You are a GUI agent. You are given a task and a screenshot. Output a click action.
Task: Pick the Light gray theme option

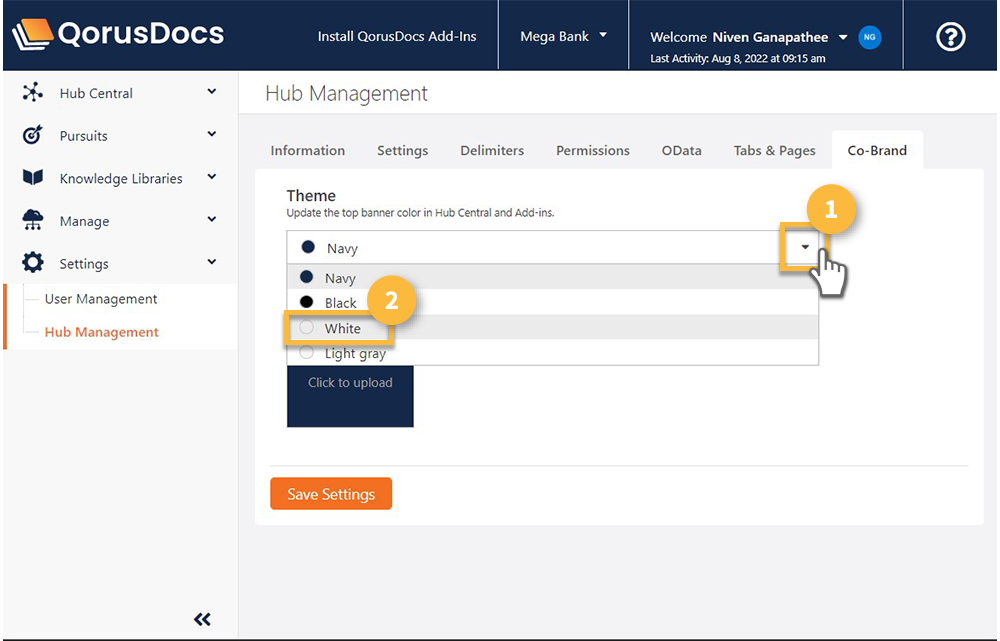(355, 353)
